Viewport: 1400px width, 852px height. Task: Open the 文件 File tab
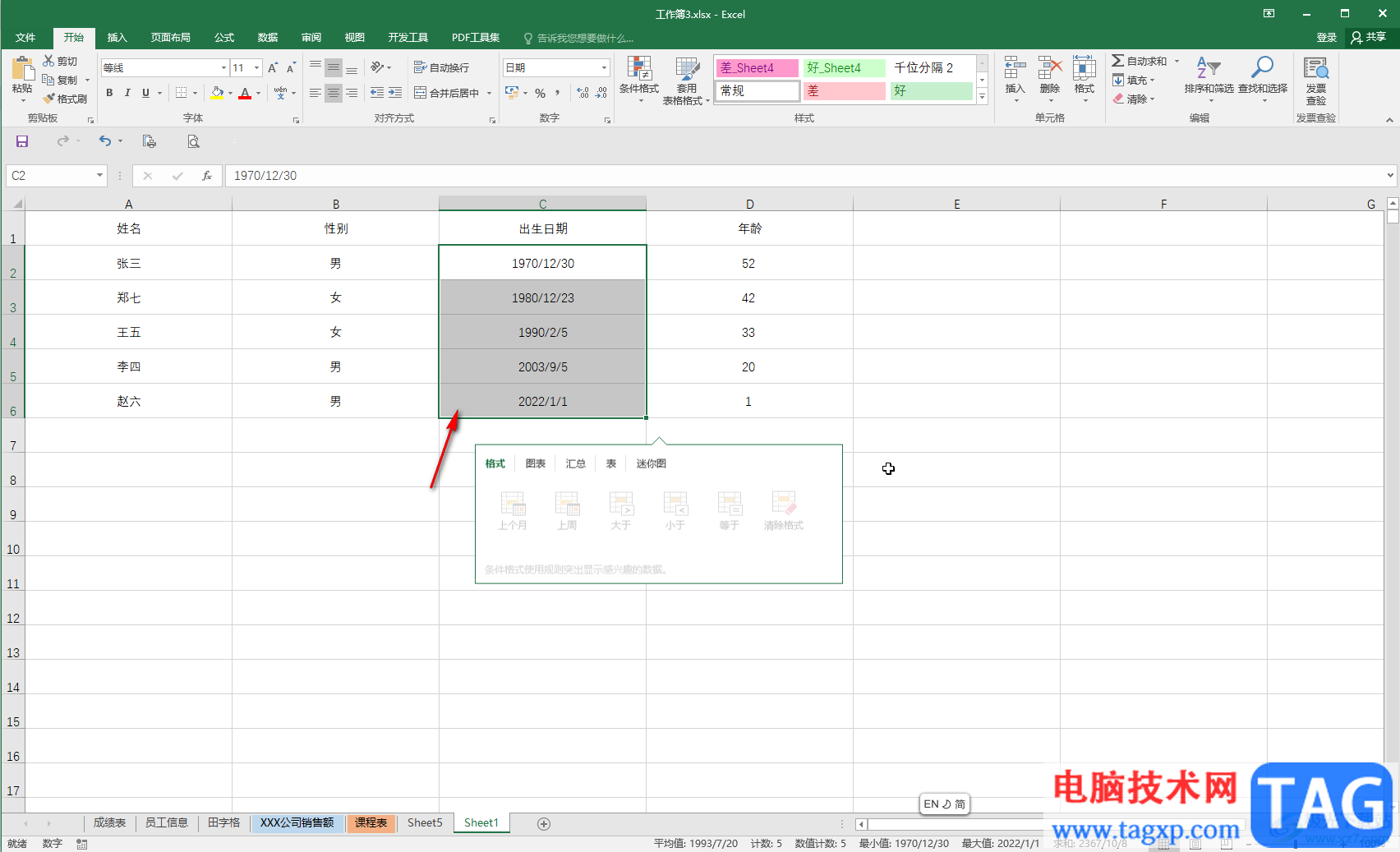25,38
